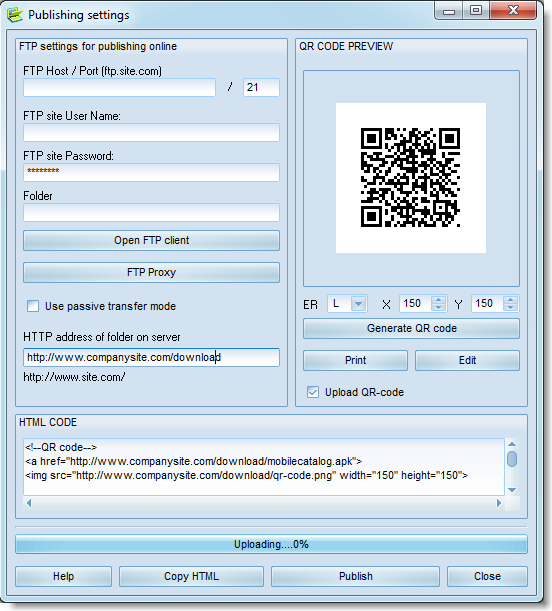Increase the Y size spinner value
This screenshot has width=552, height=611.
pyautogui.click(x=510, y=300)
